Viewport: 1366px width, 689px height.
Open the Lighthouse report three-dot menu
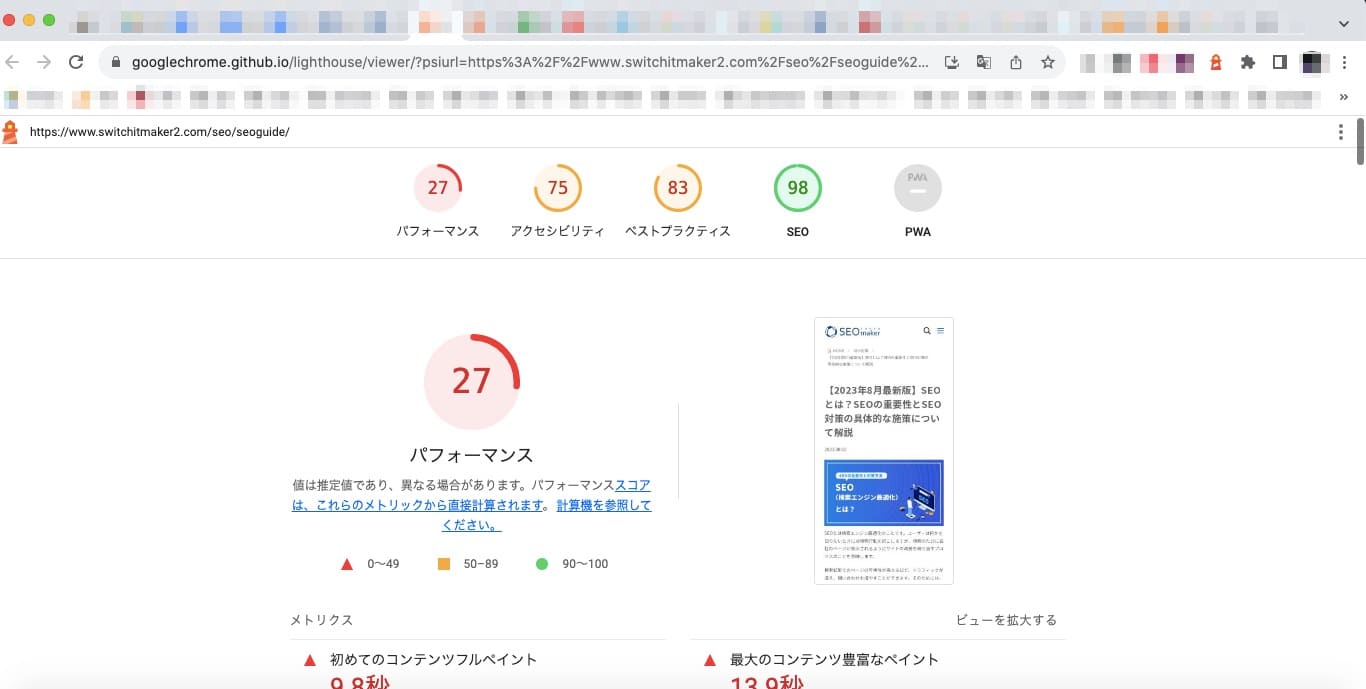tap(1340, 132)
